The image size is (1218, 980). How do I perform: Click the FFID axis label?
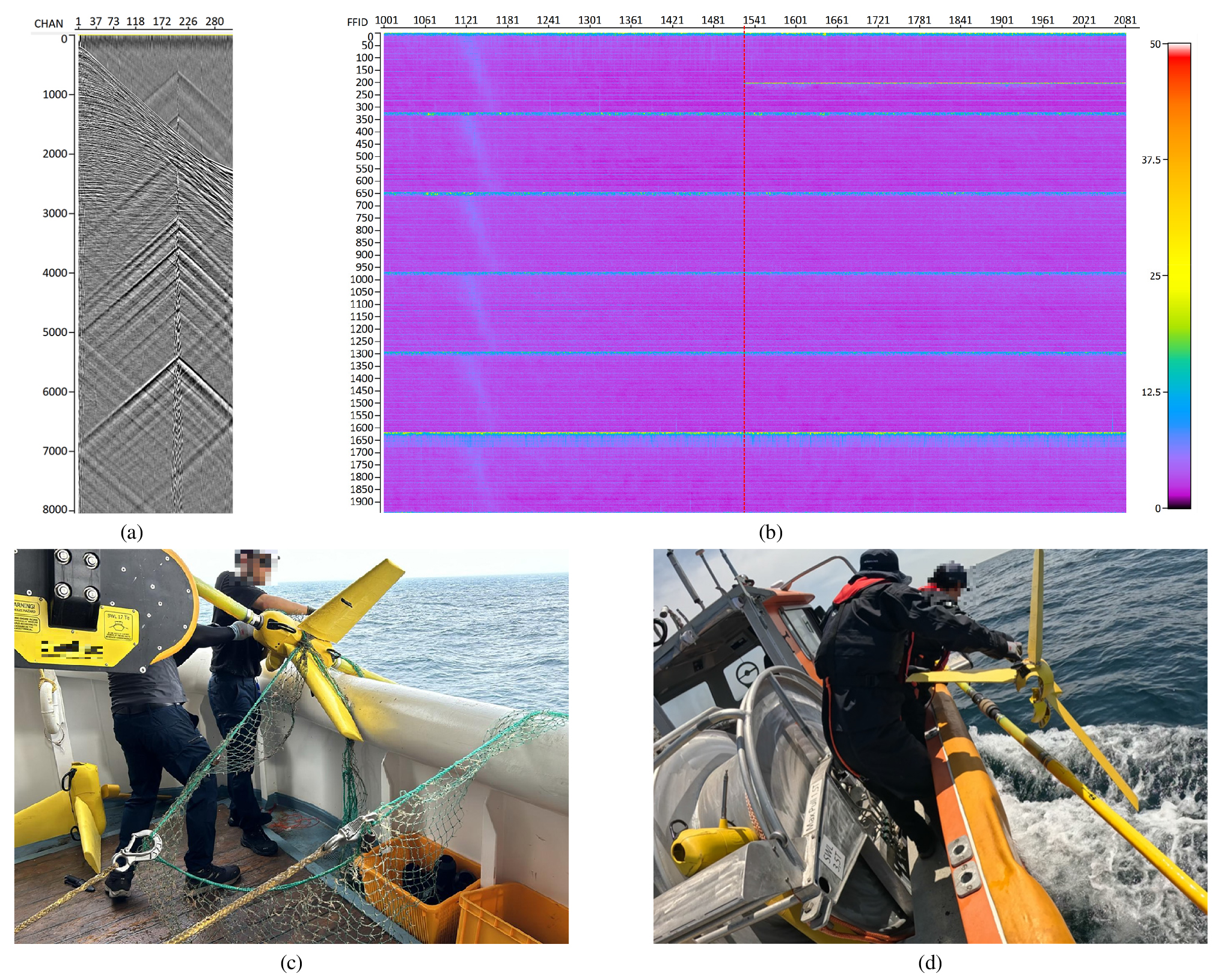tap(357, 22)
